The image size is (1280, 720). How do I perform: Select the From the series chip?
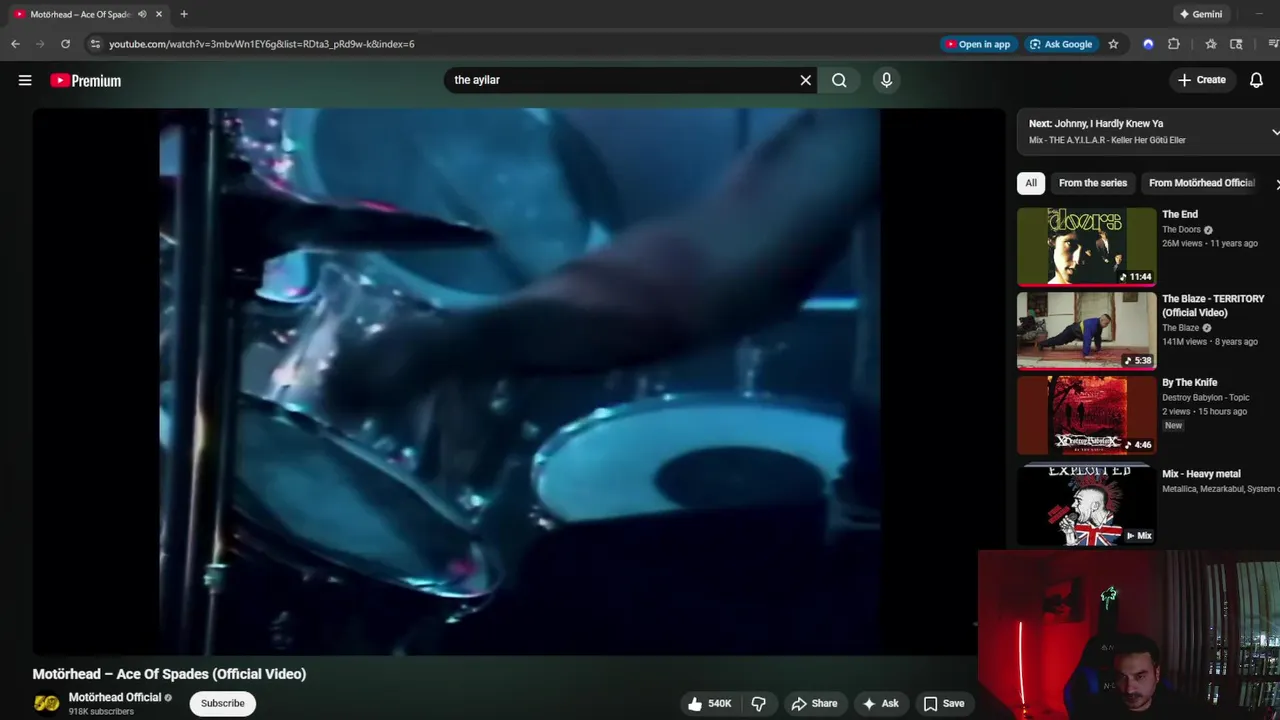(1093, 183)
